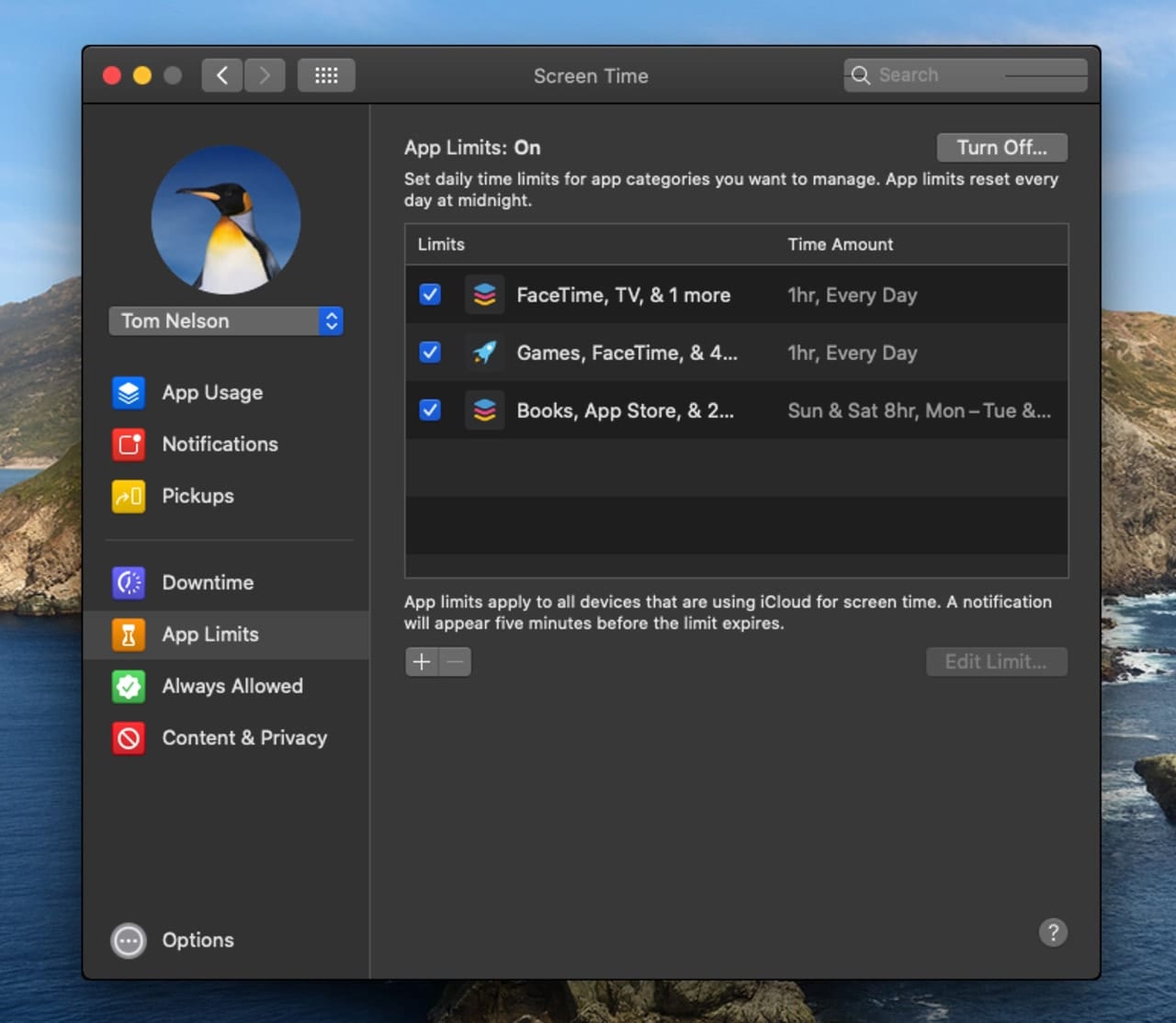
Task: Click the Turn Off... button
Action: click(1001, 148)
